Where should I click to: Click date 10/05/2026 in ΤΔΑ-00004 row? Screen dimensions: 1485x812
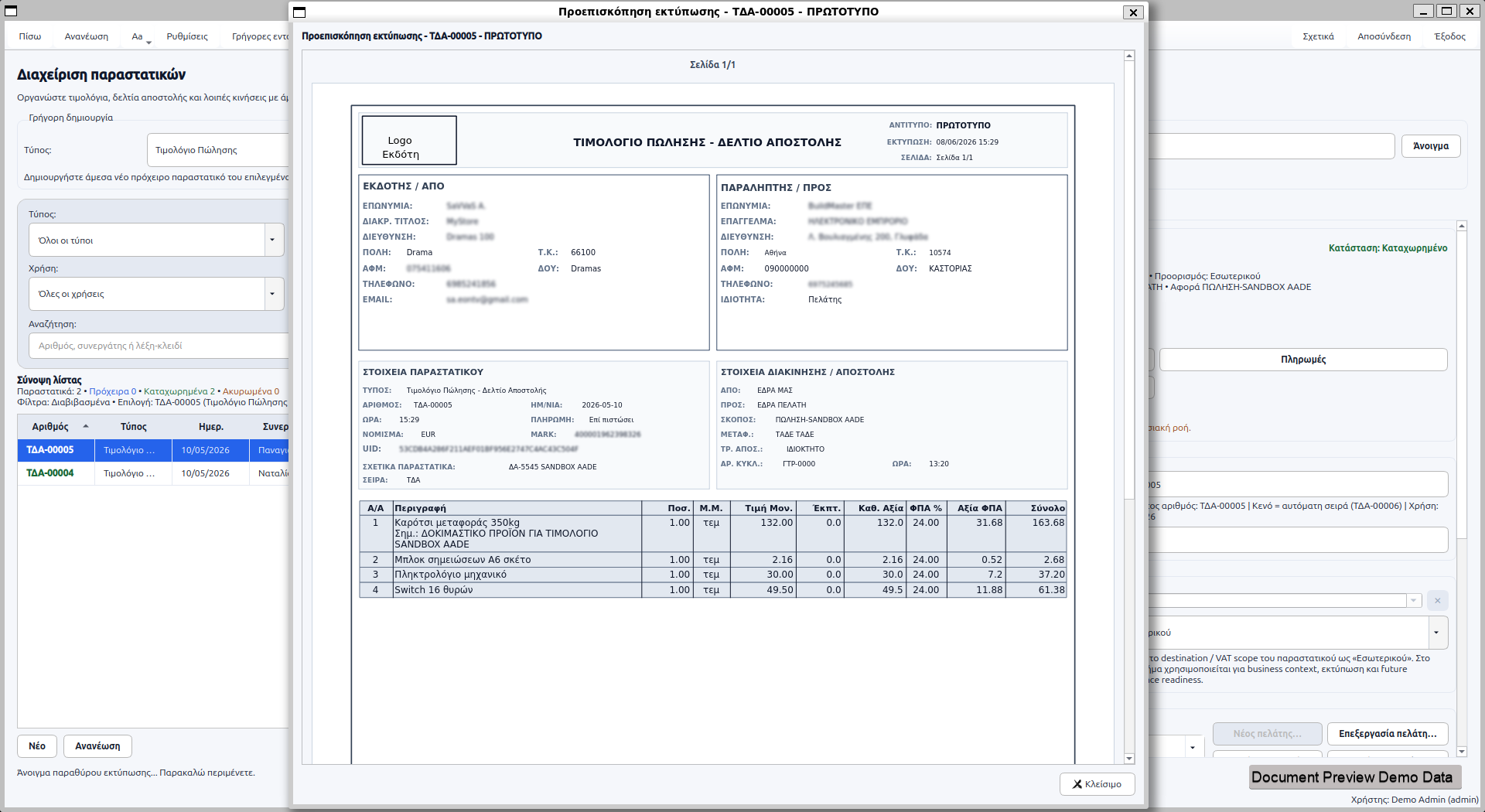coord(205,473)
